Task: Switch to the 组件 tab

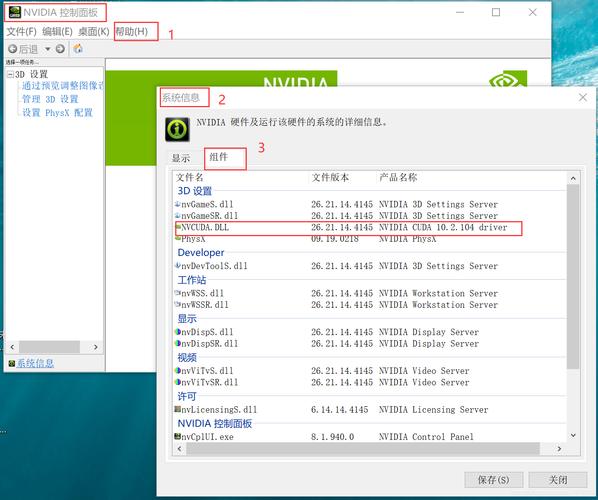Action: click(x=219, y=157)
